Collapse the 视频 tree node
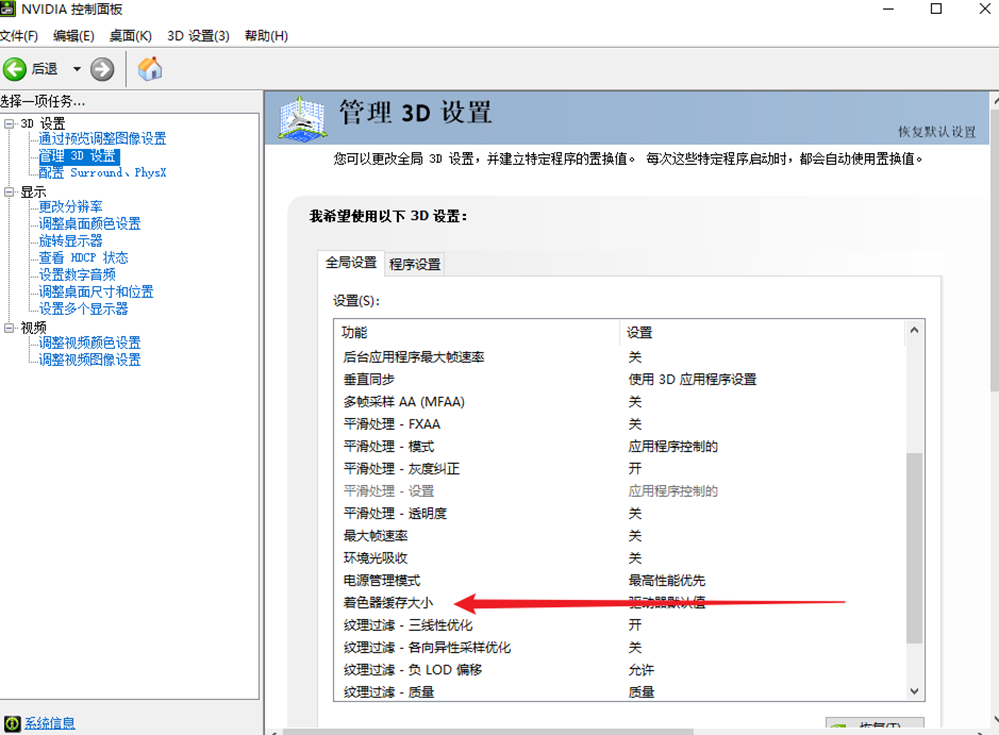The width and height of the screenshot is (999, 735). coord(8,327)
